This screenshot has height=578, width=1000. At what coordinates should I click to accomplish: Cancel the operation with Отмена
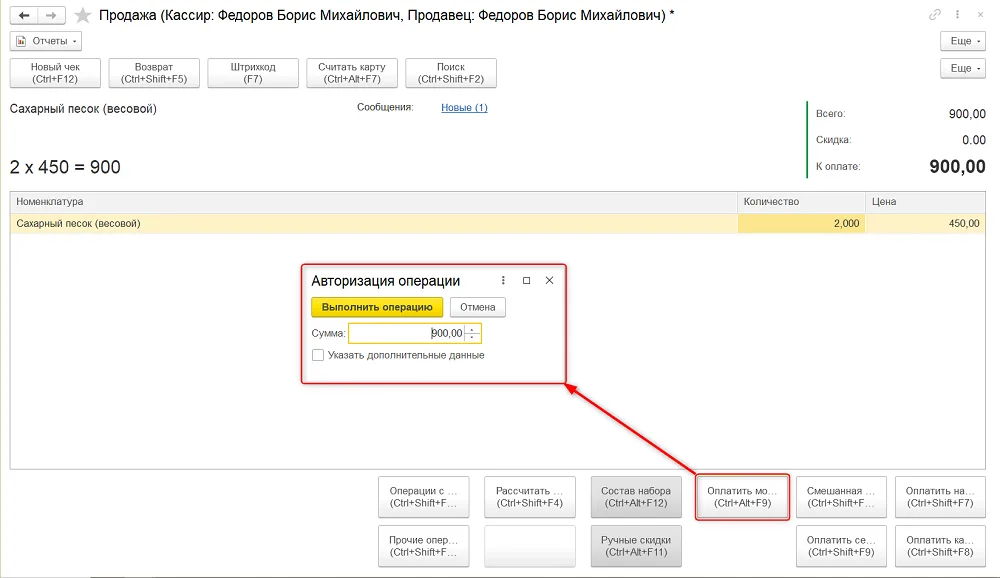click(x=478, y=307)
